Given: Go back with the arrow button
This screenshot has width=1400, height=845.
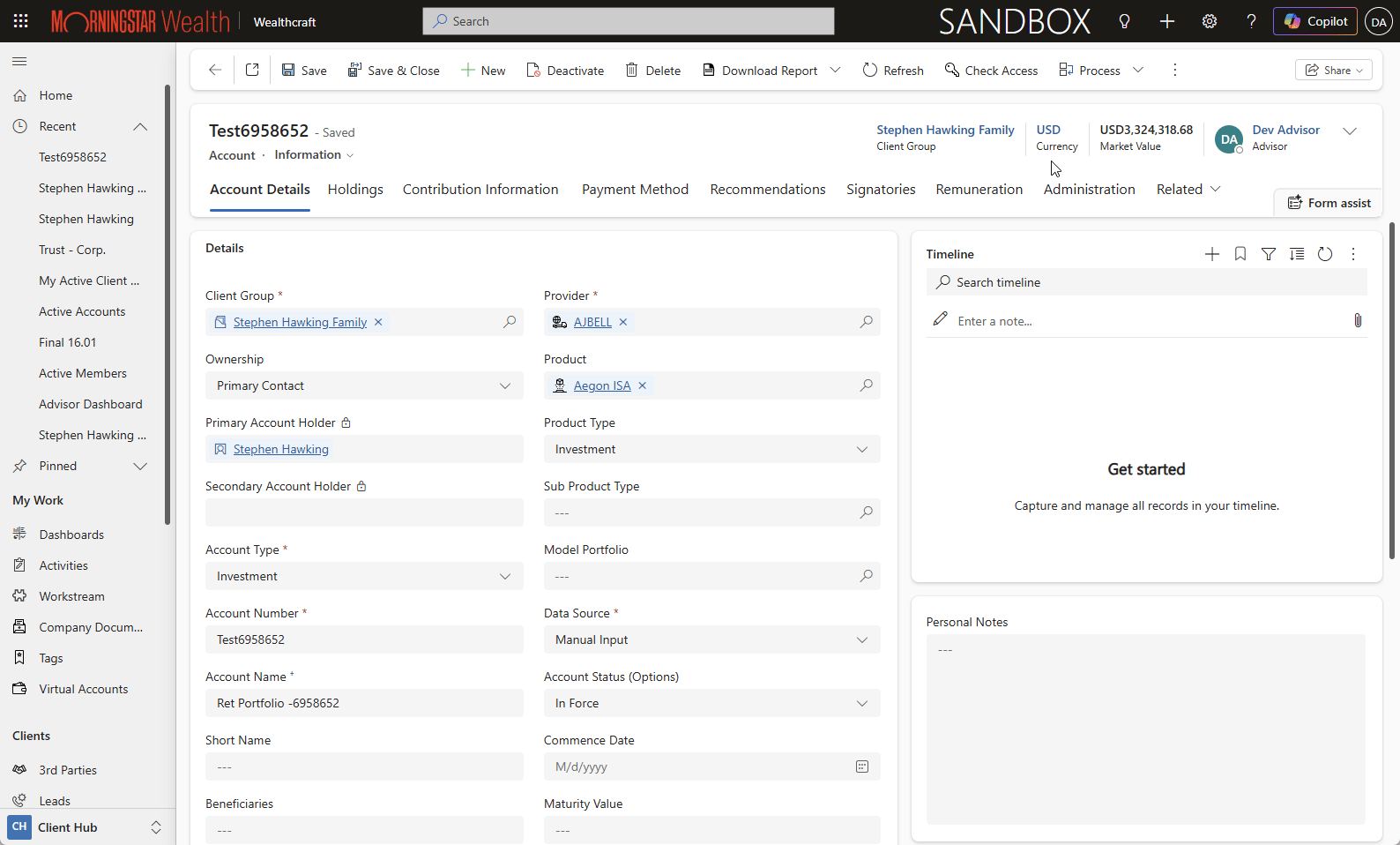Looking at the screenshot, I should click(x=214, y=70).
